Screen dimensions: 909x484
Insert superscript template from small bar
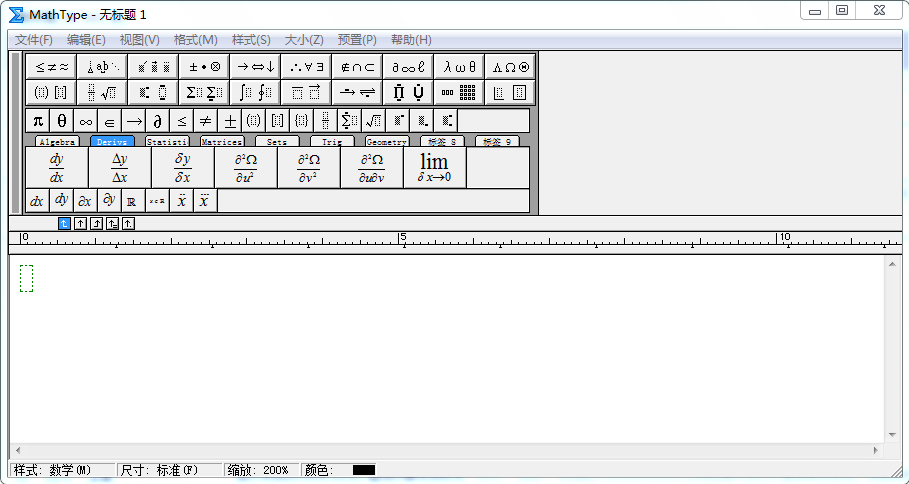coord(398,121)
